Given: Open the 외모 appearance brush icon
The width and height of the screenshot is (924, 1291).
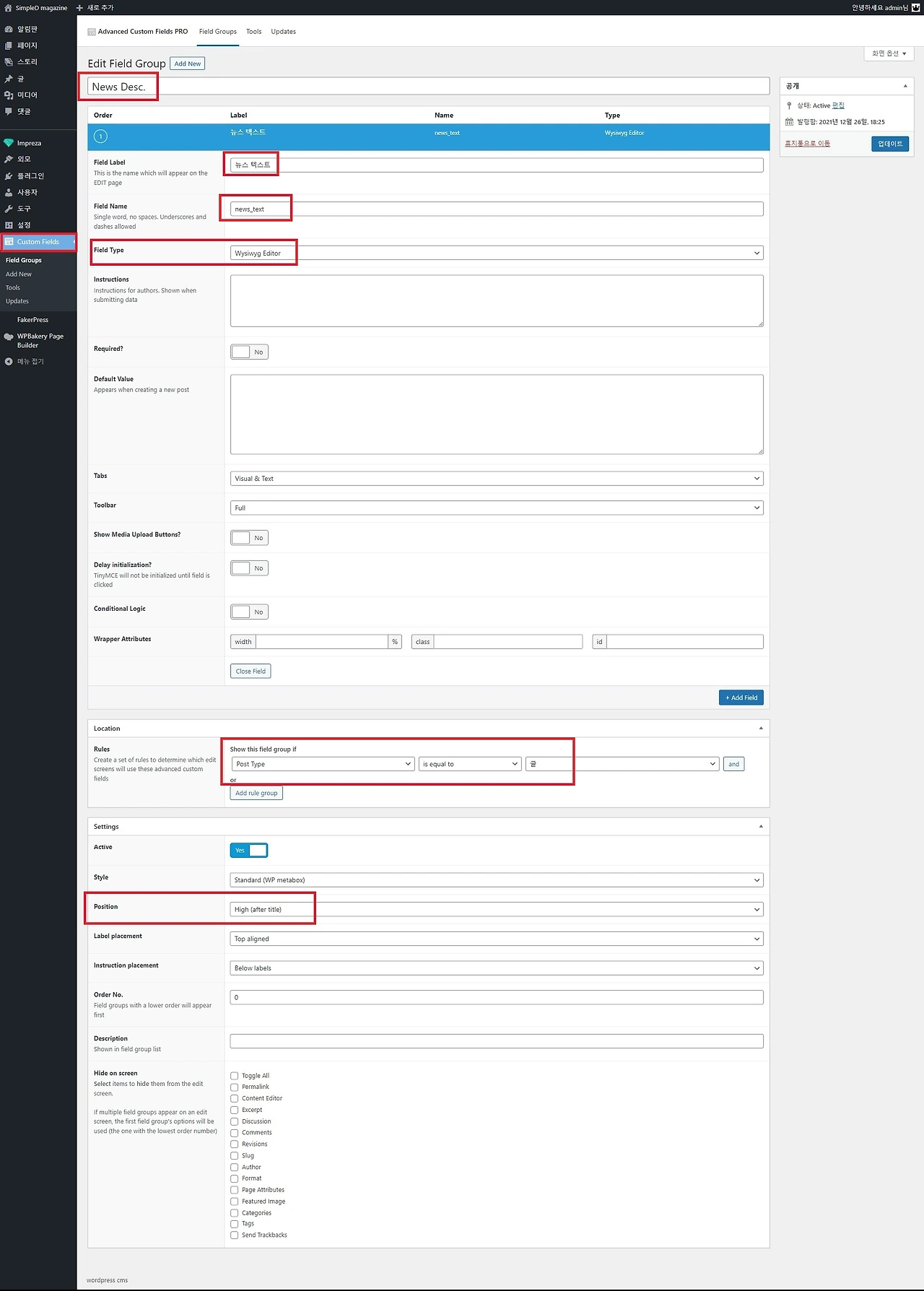Looking at the screenshot, I should tap(9, 160).
